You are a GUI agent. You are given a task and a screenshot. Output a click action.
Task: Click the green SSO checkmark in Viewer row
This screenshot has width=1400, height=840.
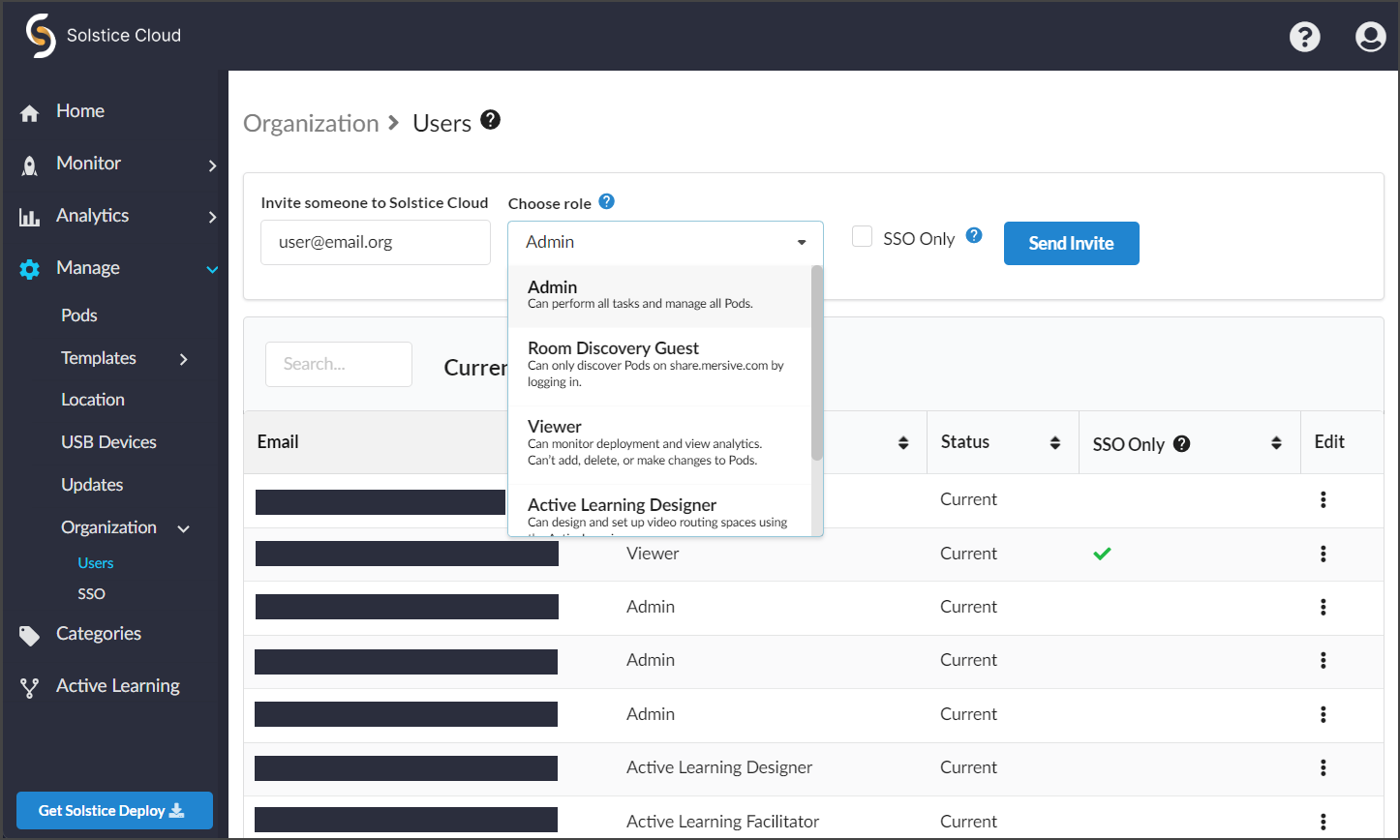pos(1101,555)
